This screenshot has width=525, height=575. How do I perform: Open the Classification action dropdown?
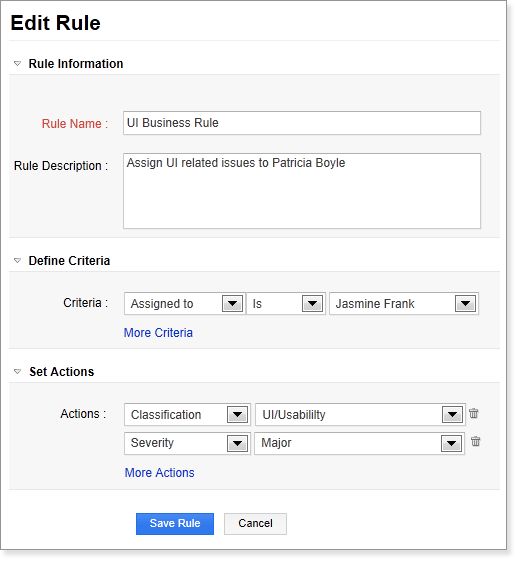(x=187, y=415)
